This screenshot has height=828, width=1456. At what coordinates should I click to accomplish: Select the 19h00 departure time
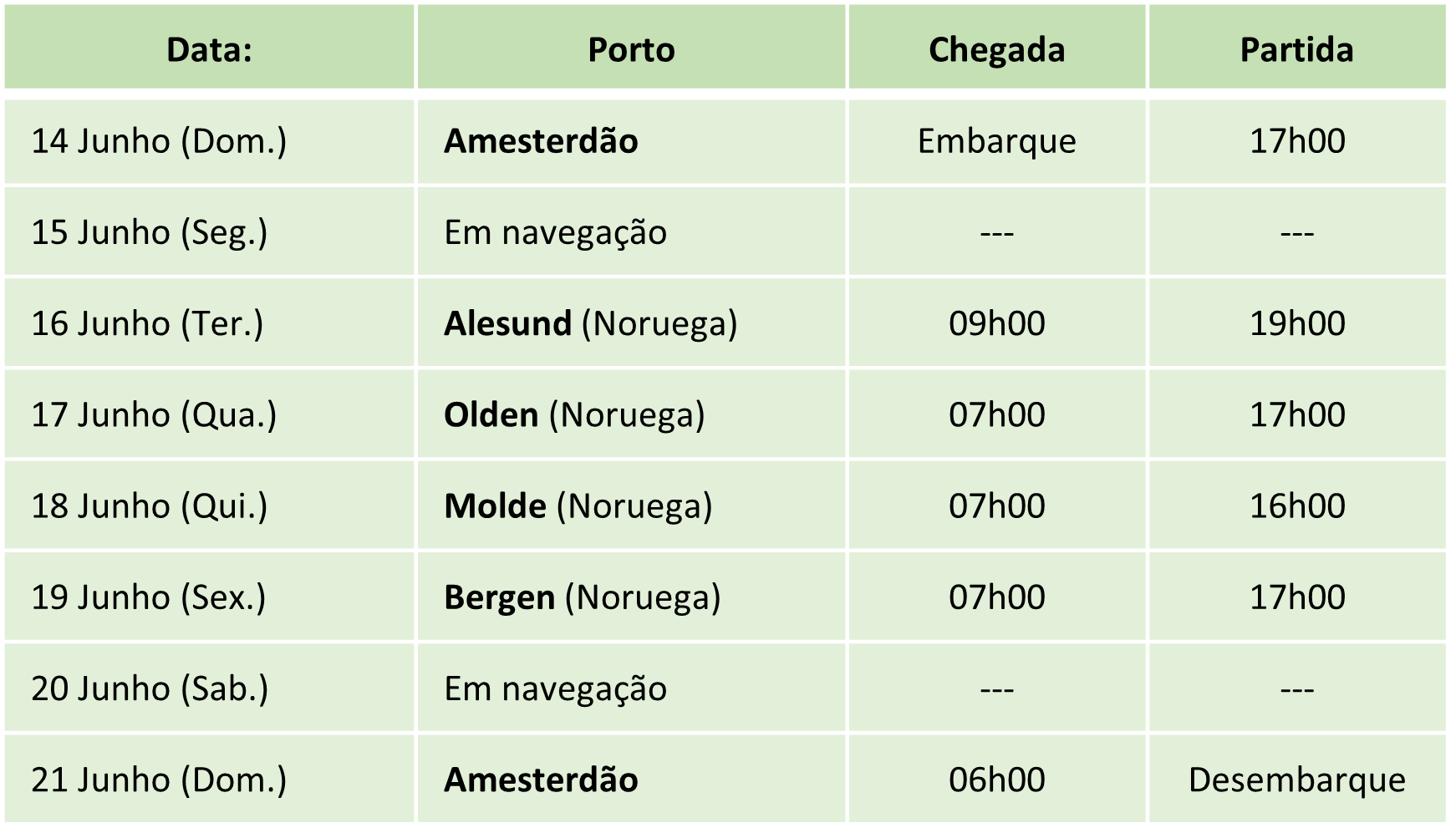[x=1296, y=323]
